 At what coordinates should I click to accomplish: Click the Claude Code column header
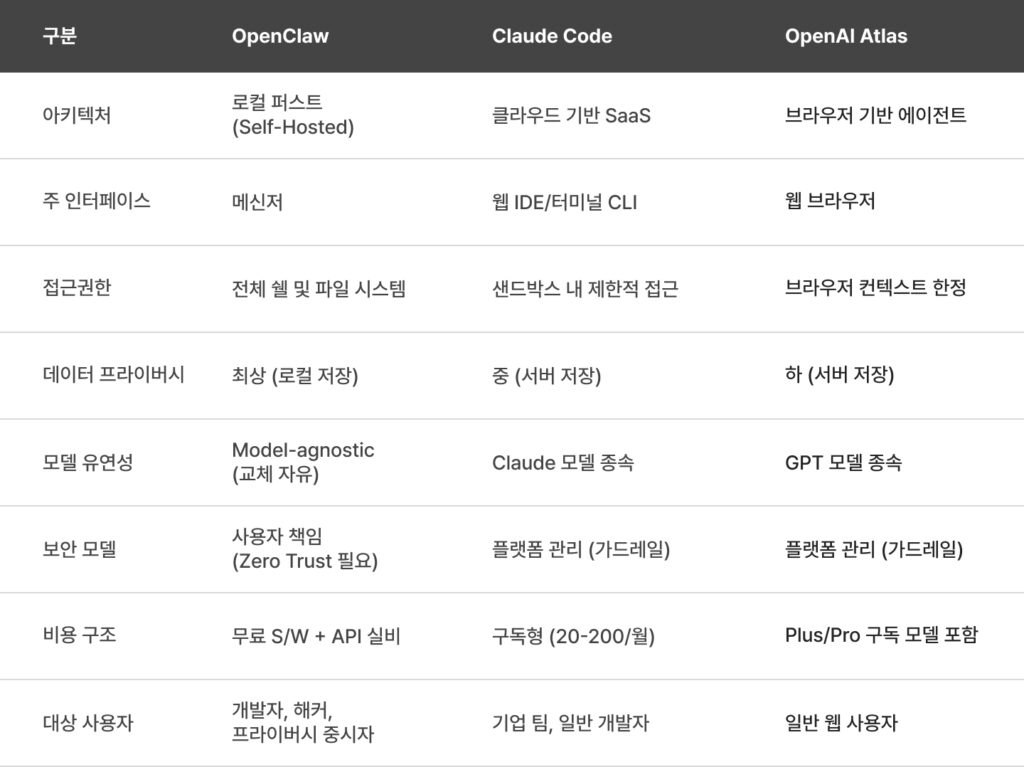point(552,37)
